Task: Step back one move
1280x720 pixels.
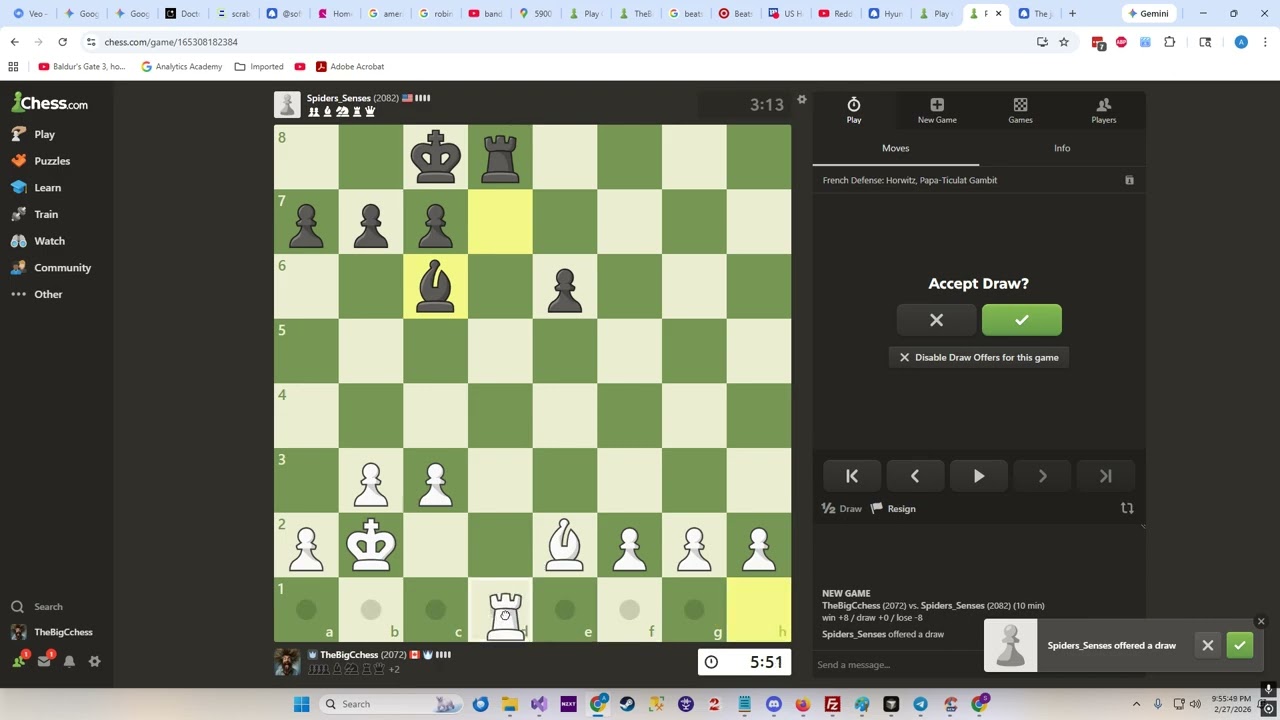Action: coord(915,476)
